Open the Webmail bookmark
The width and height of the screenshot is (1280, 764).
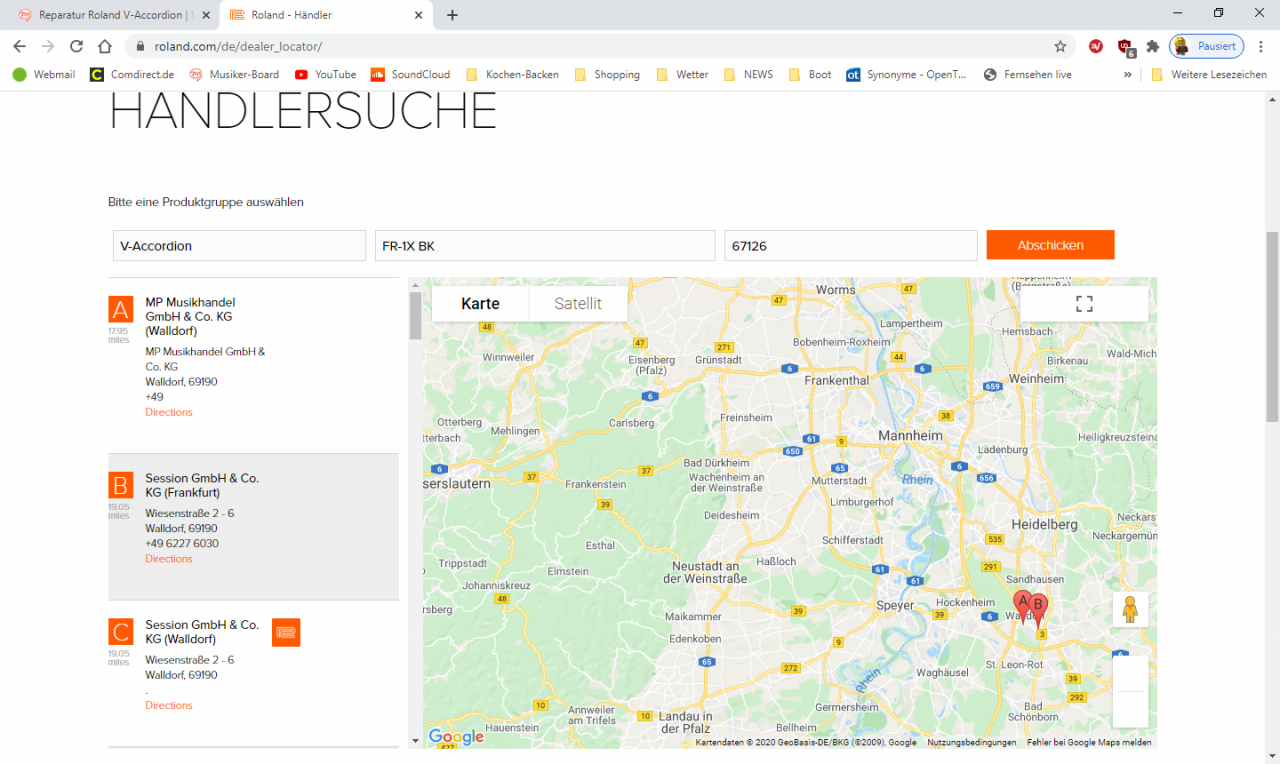pos(44,74)
